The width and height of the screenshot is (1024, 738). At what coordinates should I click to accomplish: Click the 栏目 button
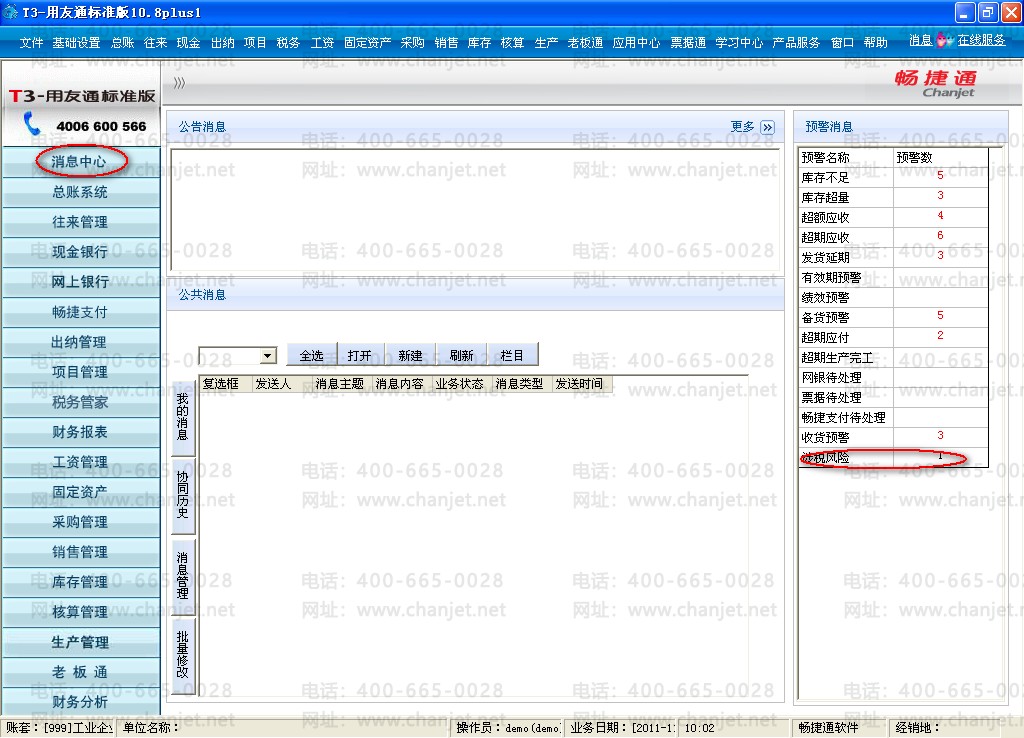click(512, 355)
